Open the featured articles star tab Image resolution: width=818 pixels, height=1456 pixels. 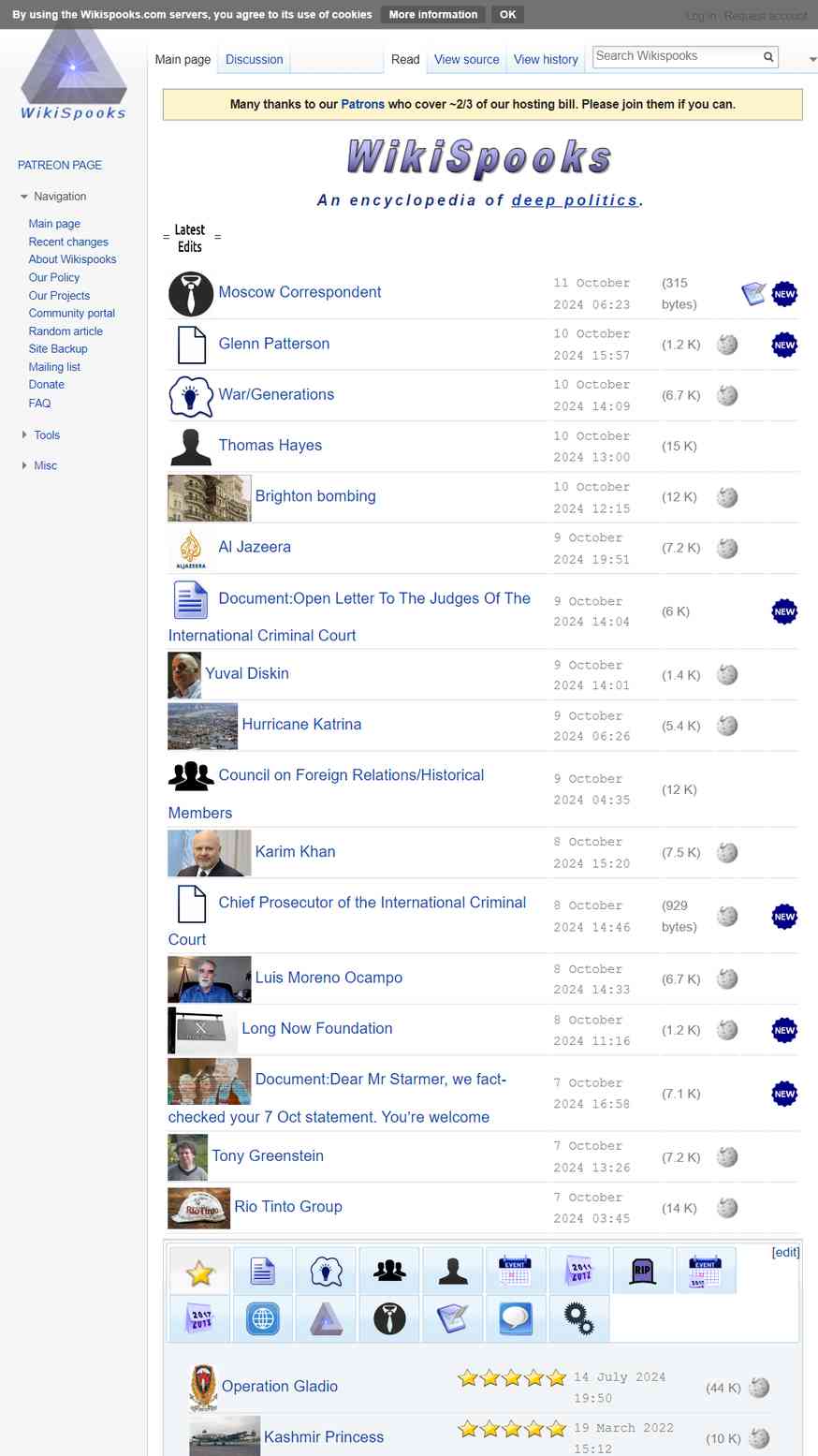click(x=199, y=1271)
